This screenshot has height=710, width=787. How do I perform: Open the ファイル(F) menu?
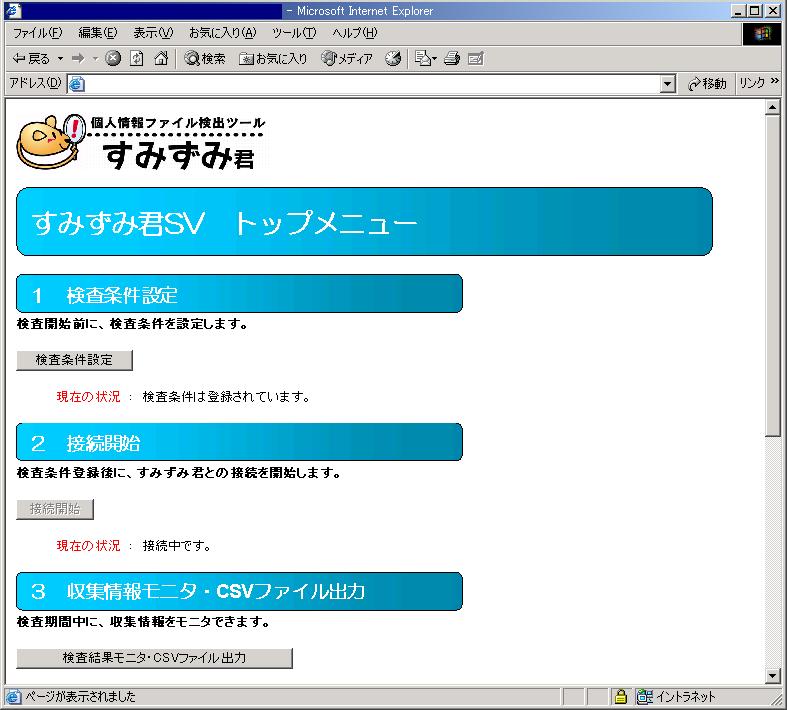38,33
